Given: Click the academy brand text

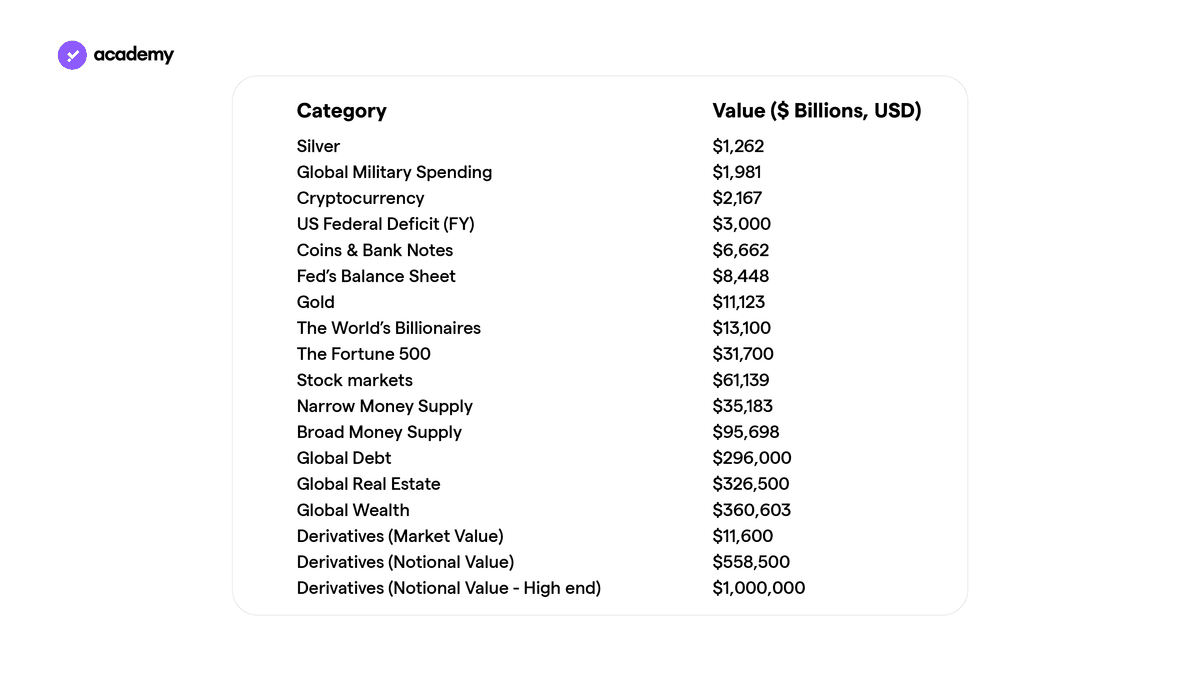Looking at the screenshot, I should [x=134, y=55].
